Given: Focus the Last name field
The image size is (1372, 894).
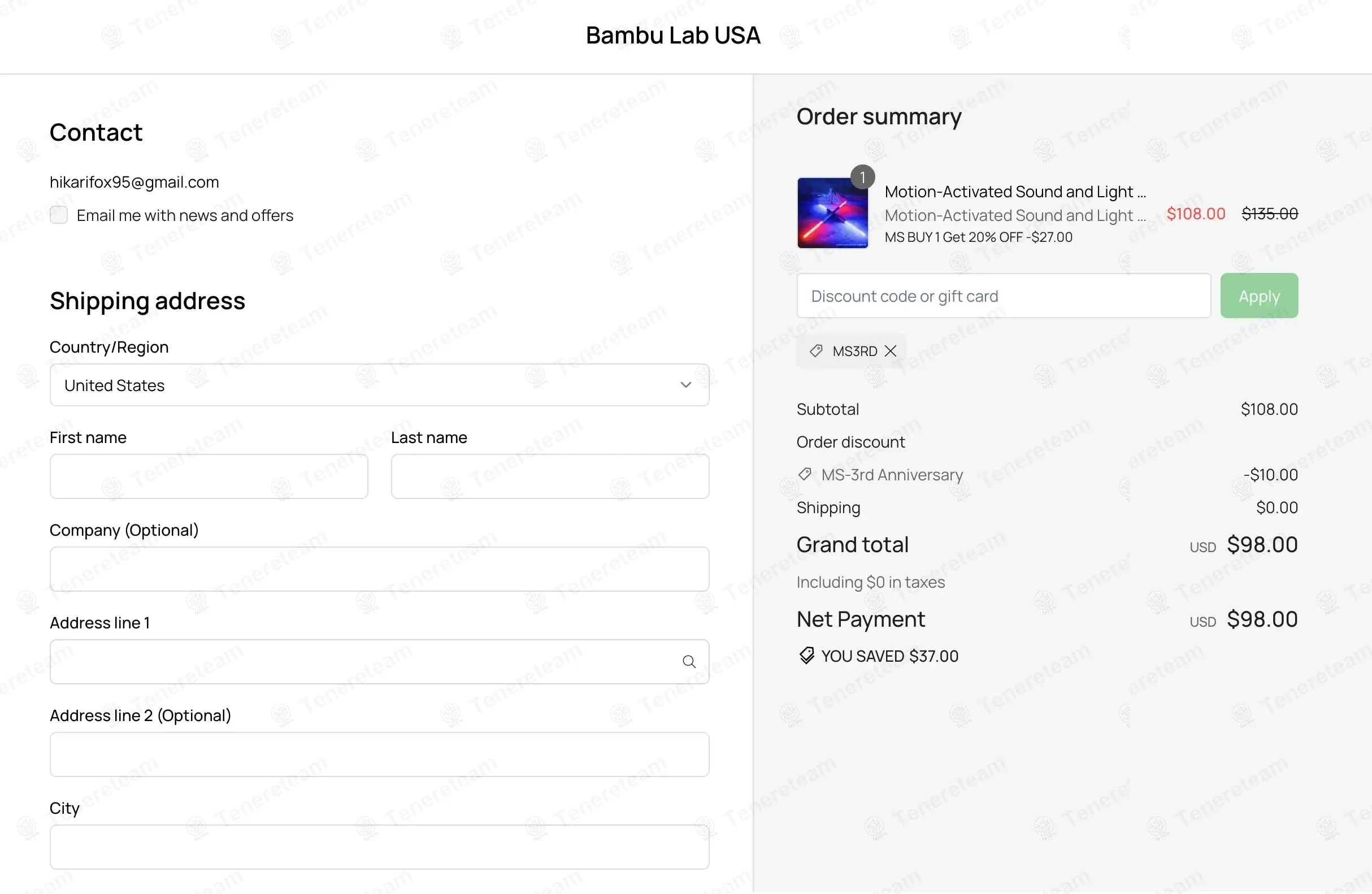Looking at the screenshot, I should [549, 476].
